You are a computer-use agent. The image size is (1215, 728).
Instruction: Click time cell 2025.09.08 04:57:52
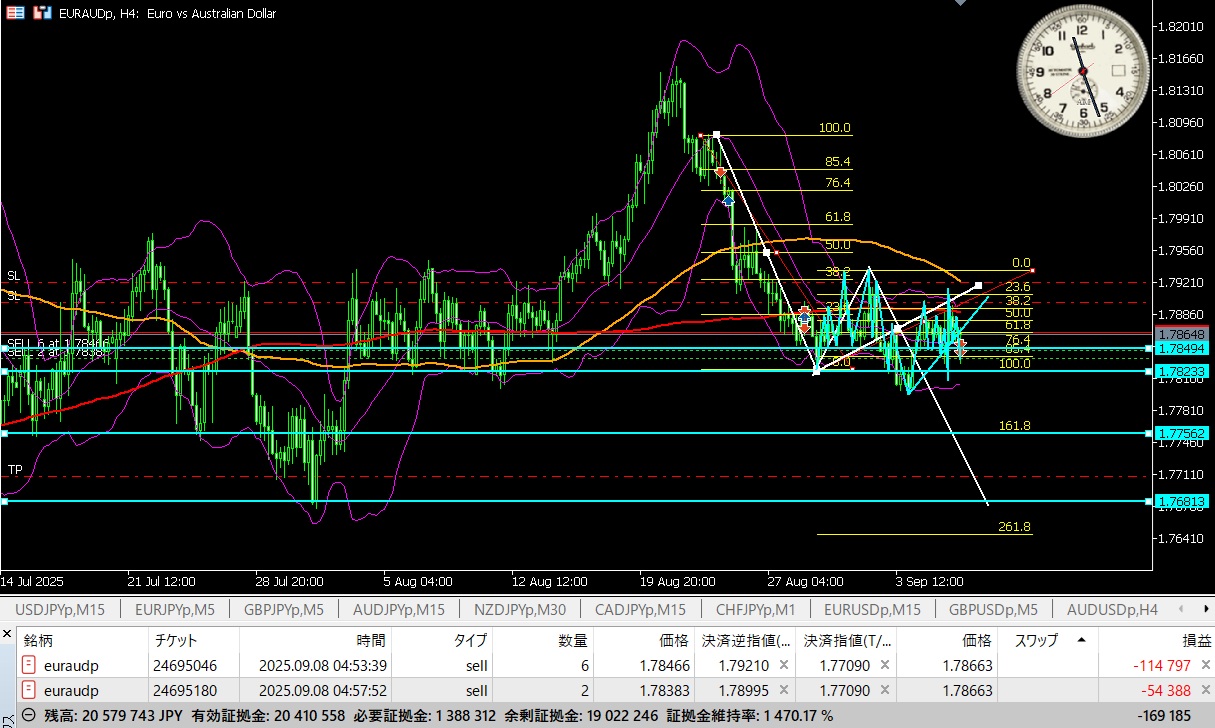pyautogui.click(x=322, y=691)
